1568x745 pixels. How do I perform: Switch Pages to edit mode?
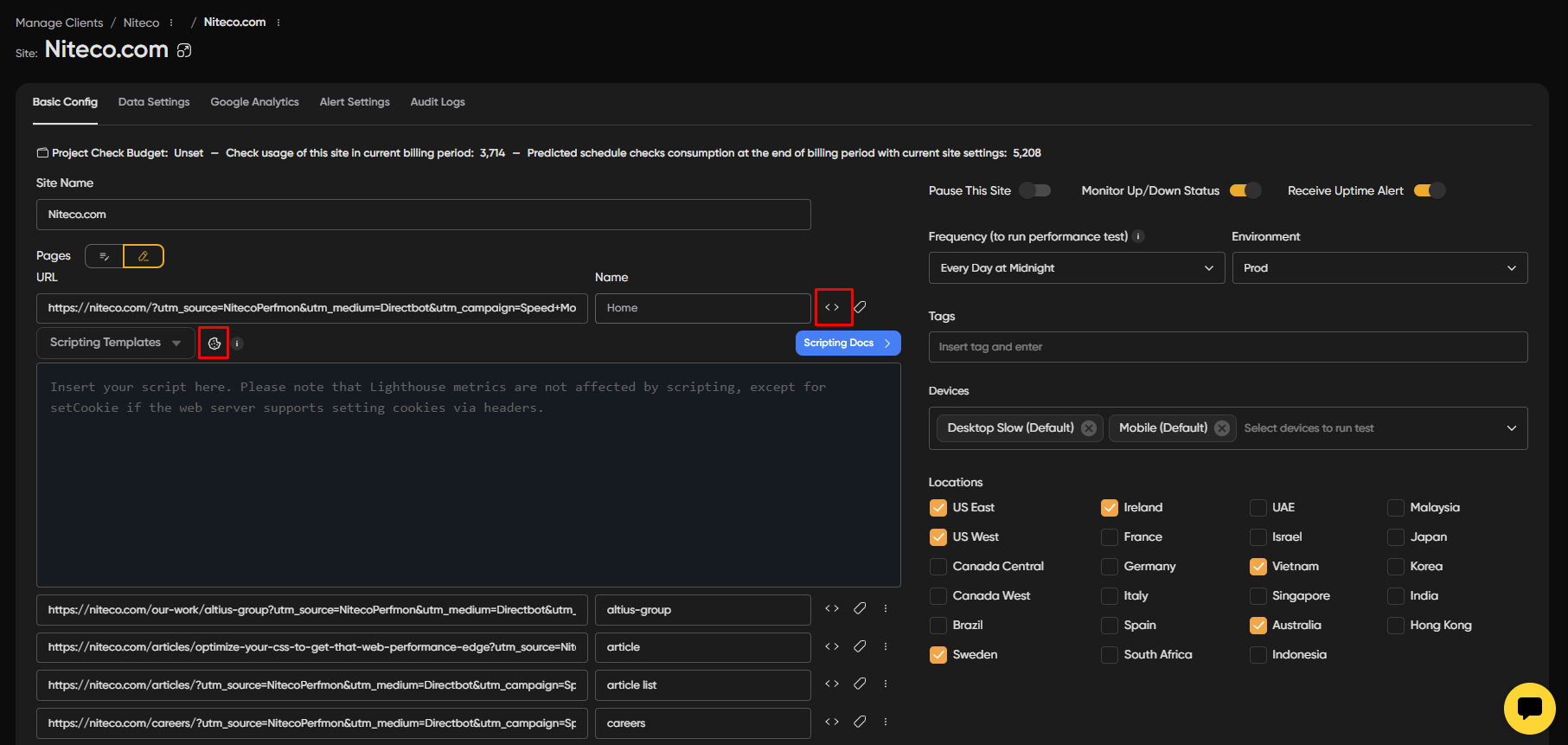point(144,256)
